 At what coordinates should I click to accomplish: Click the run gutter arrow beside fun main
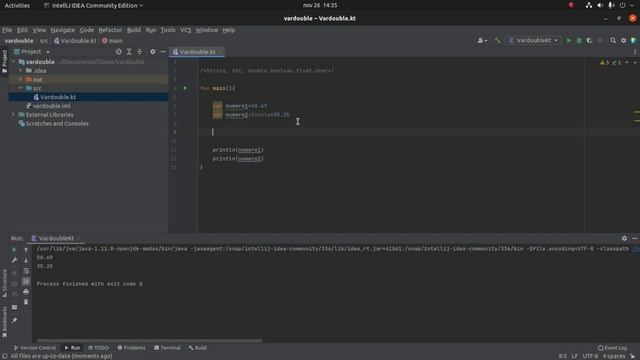point(185,88)
